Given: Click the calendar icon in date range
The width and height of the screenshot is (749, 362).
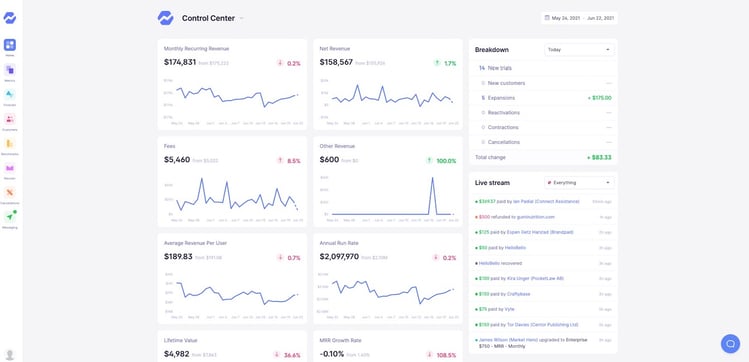Looking at the screenshot, I should (x=547, y=18).
